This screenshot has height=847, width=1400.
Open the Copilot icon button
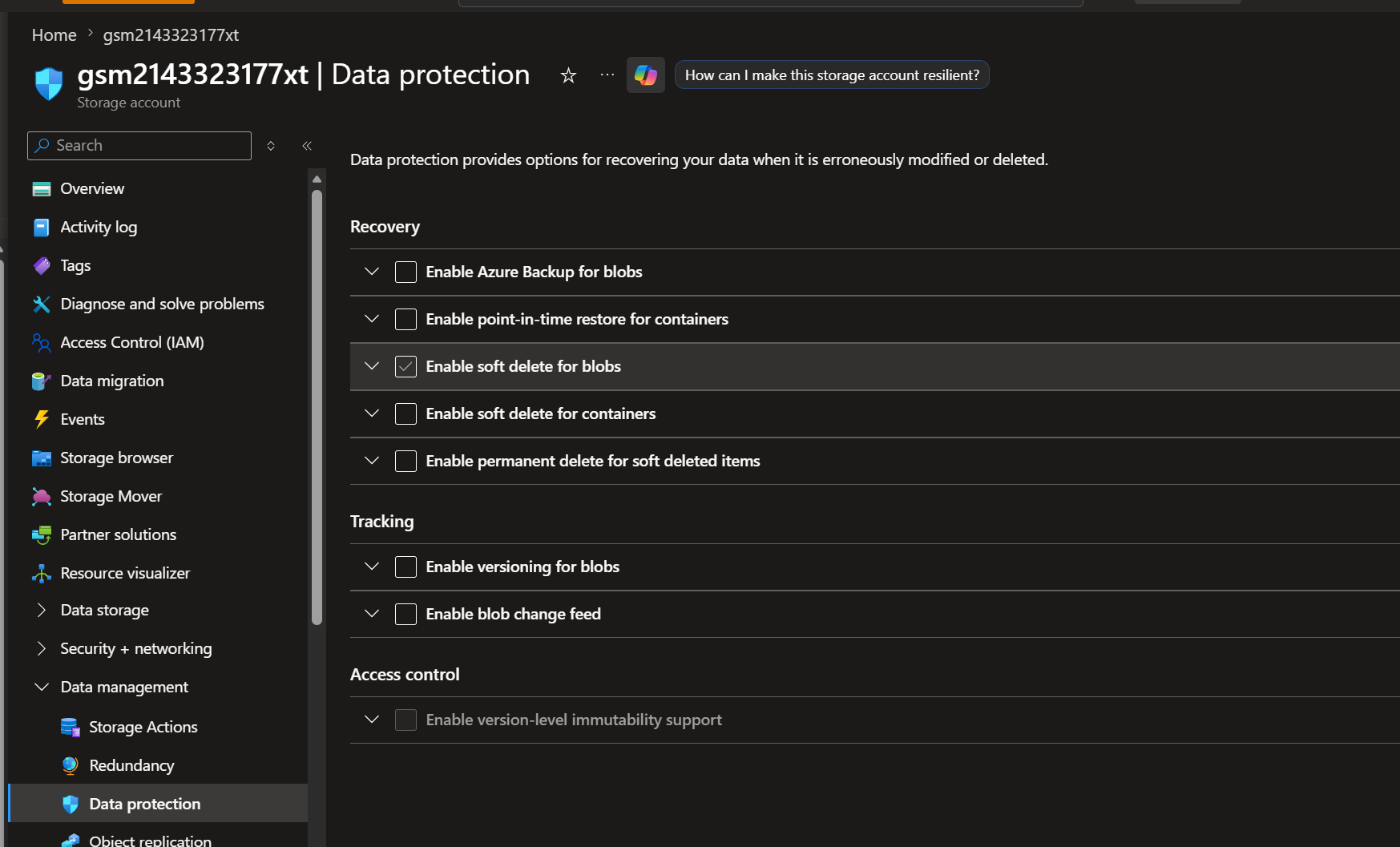(x=646, y=75)
